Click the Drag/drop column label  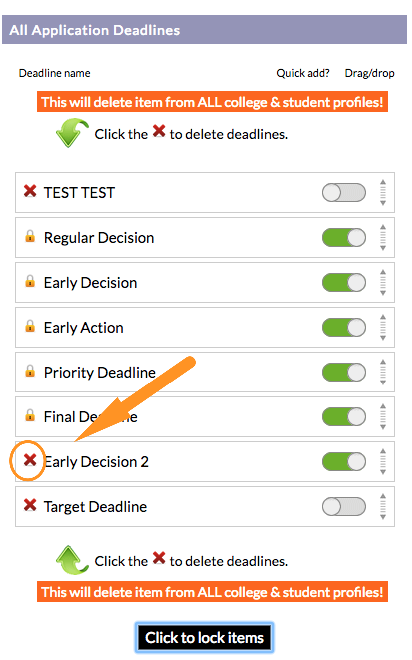coord(369,73)
